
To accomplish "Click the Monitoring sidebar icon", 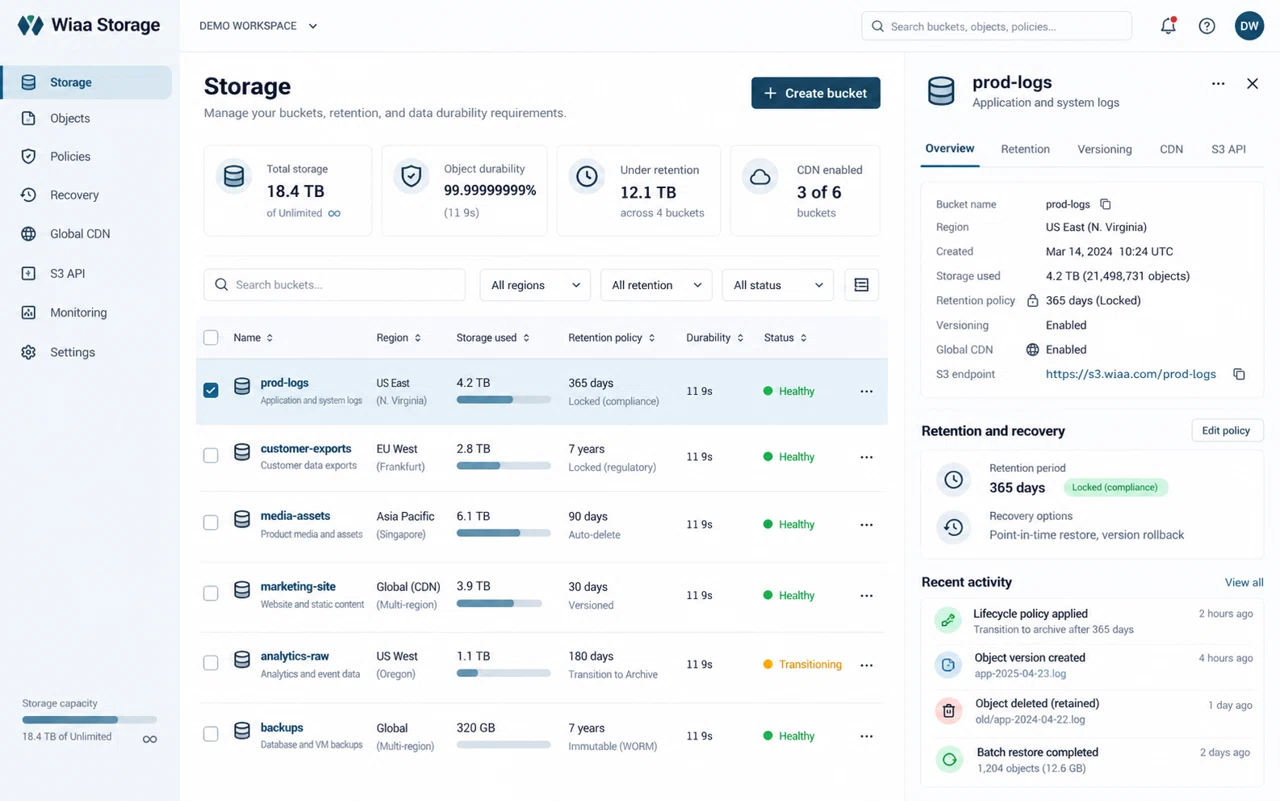I will 29,312.
